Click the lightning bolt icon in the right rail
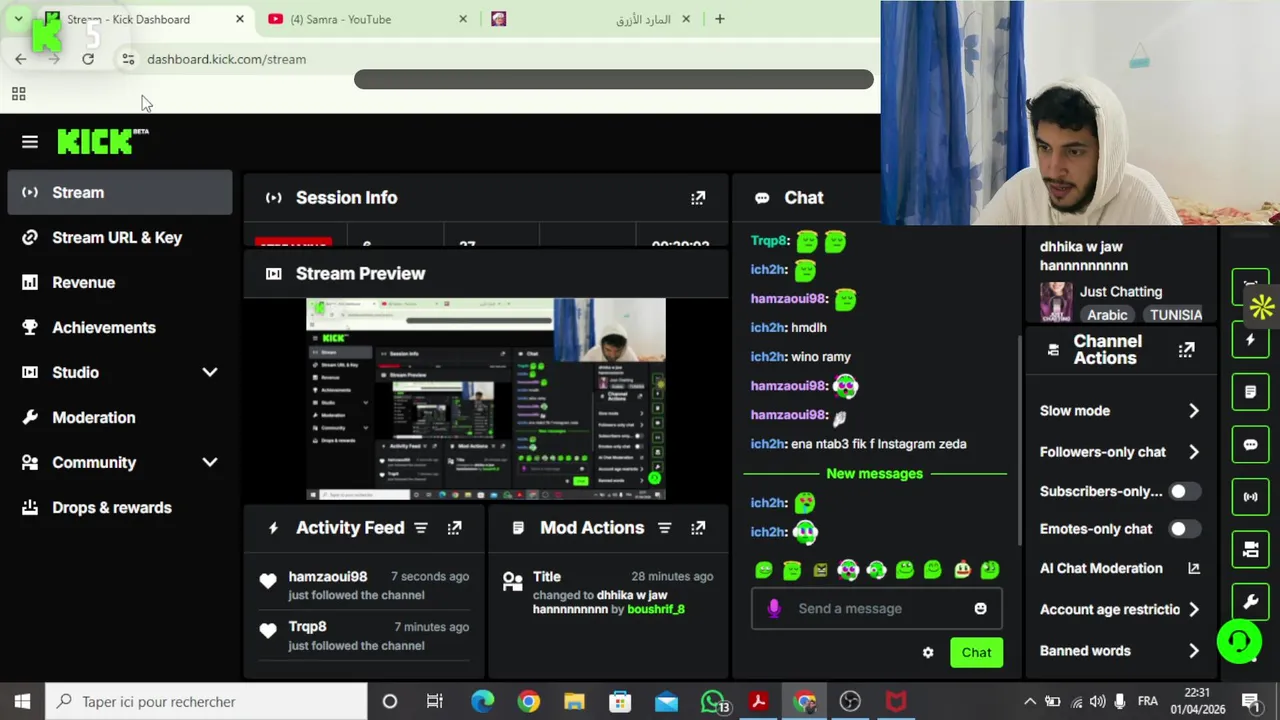 (1250, 340)
